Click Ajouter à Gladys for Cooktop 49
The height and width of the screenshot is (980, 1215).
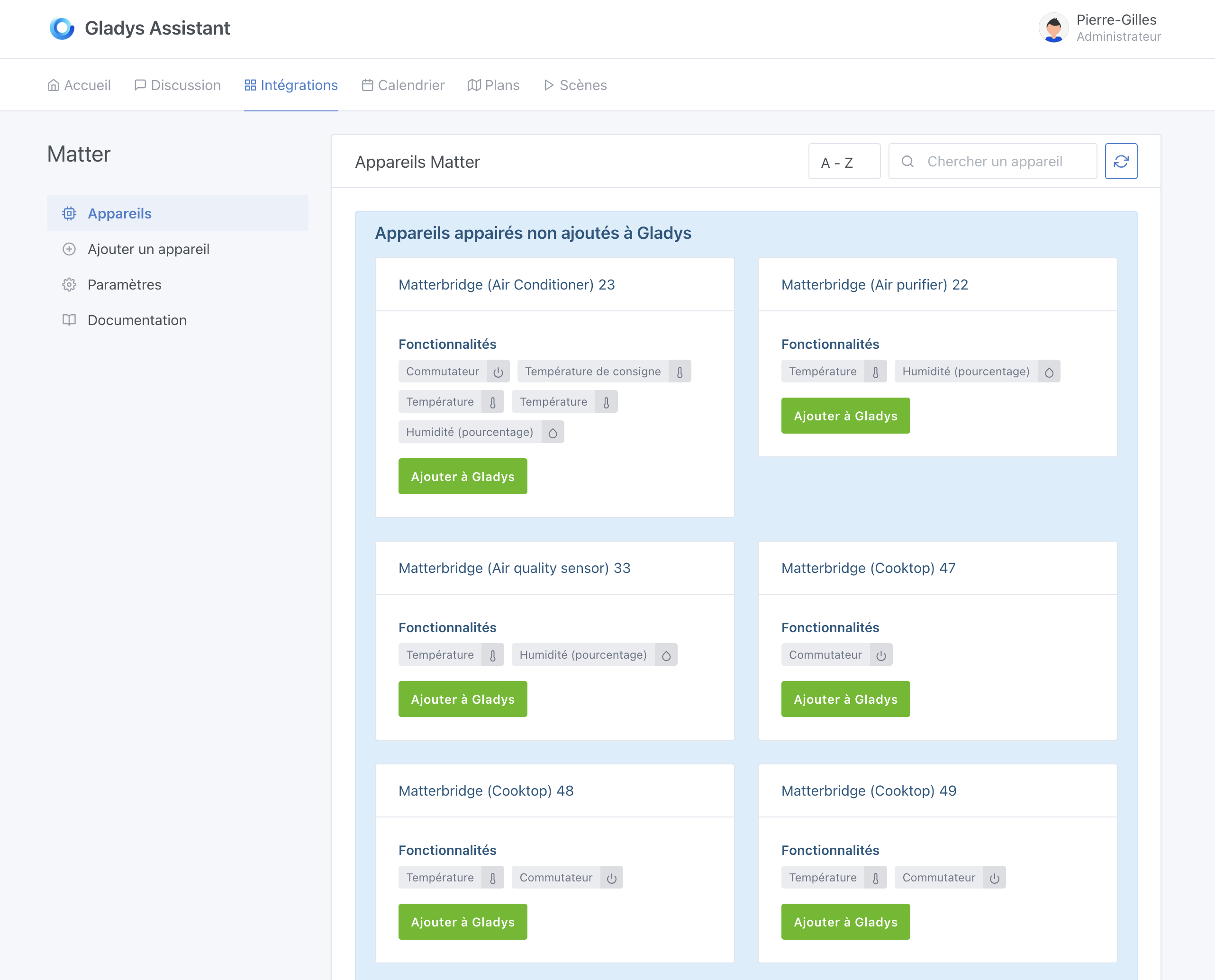(x=845, y=922)
